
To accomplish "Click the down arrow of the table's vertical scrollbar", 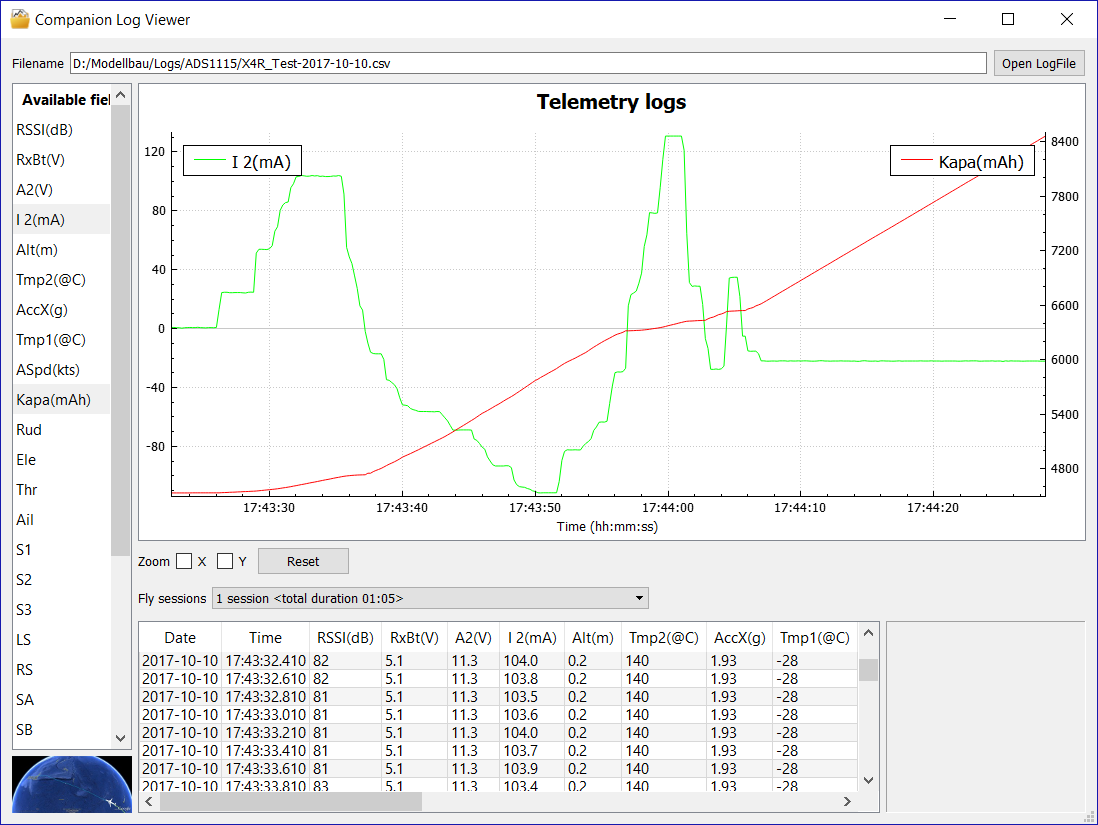I will pos(868,781).
